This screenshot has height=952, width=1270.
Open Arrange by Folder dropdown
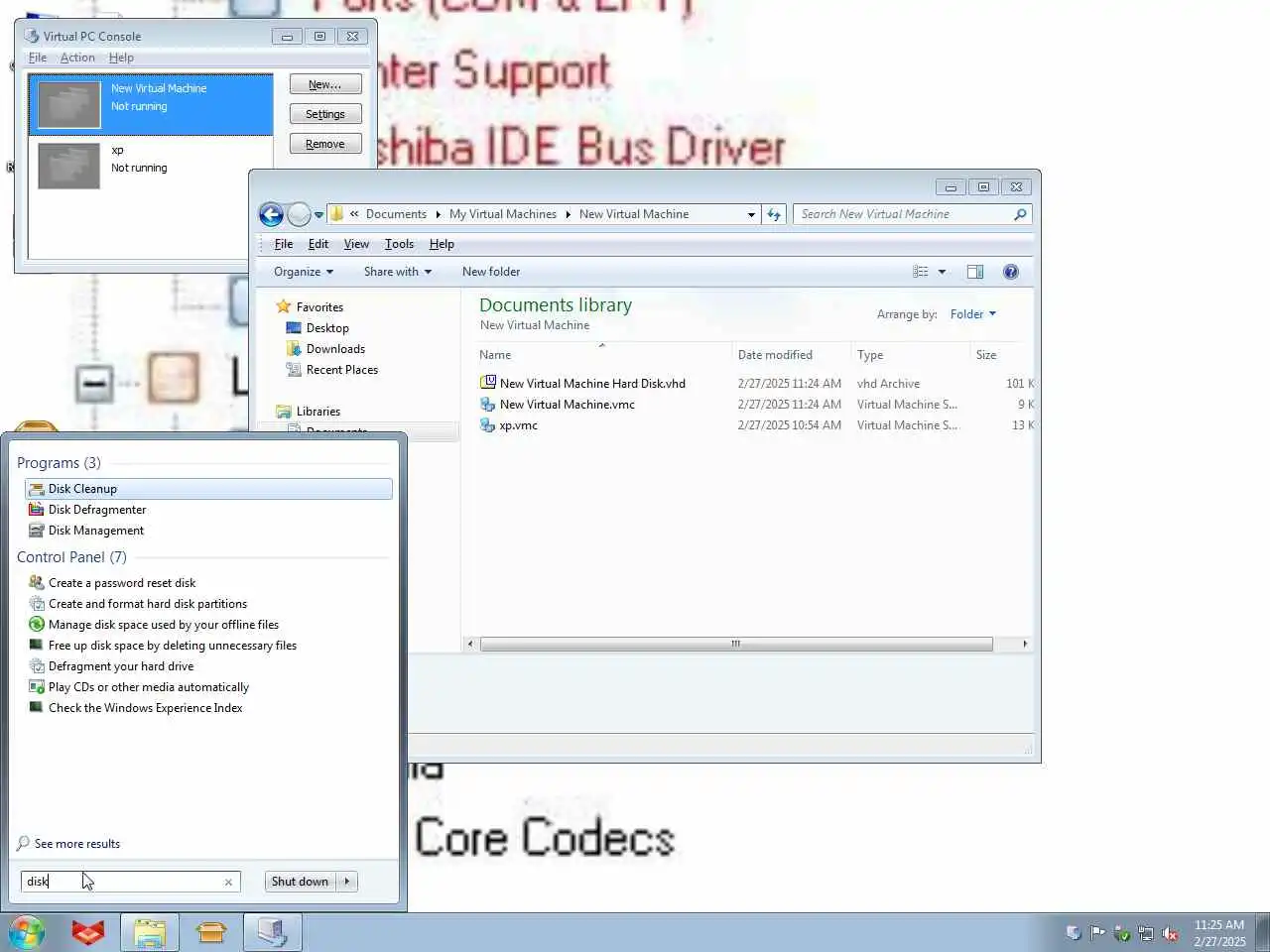pyautogui.click(x=972, y=314)
